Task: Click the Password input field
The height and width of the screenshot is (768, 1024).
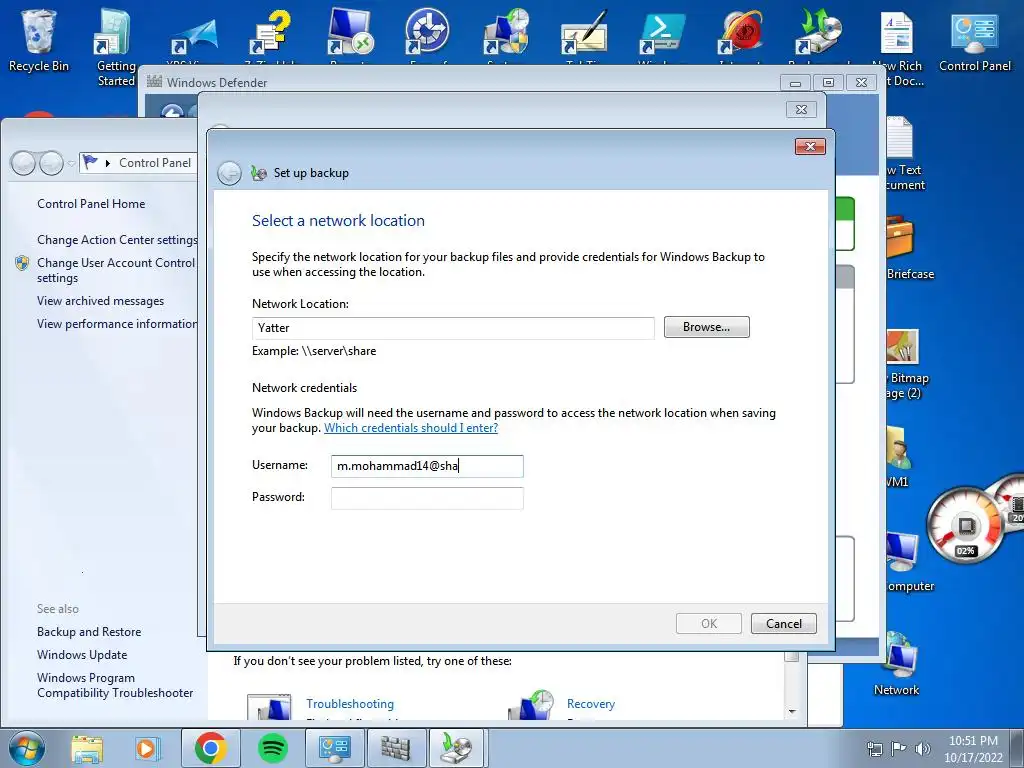Action: 427,498
